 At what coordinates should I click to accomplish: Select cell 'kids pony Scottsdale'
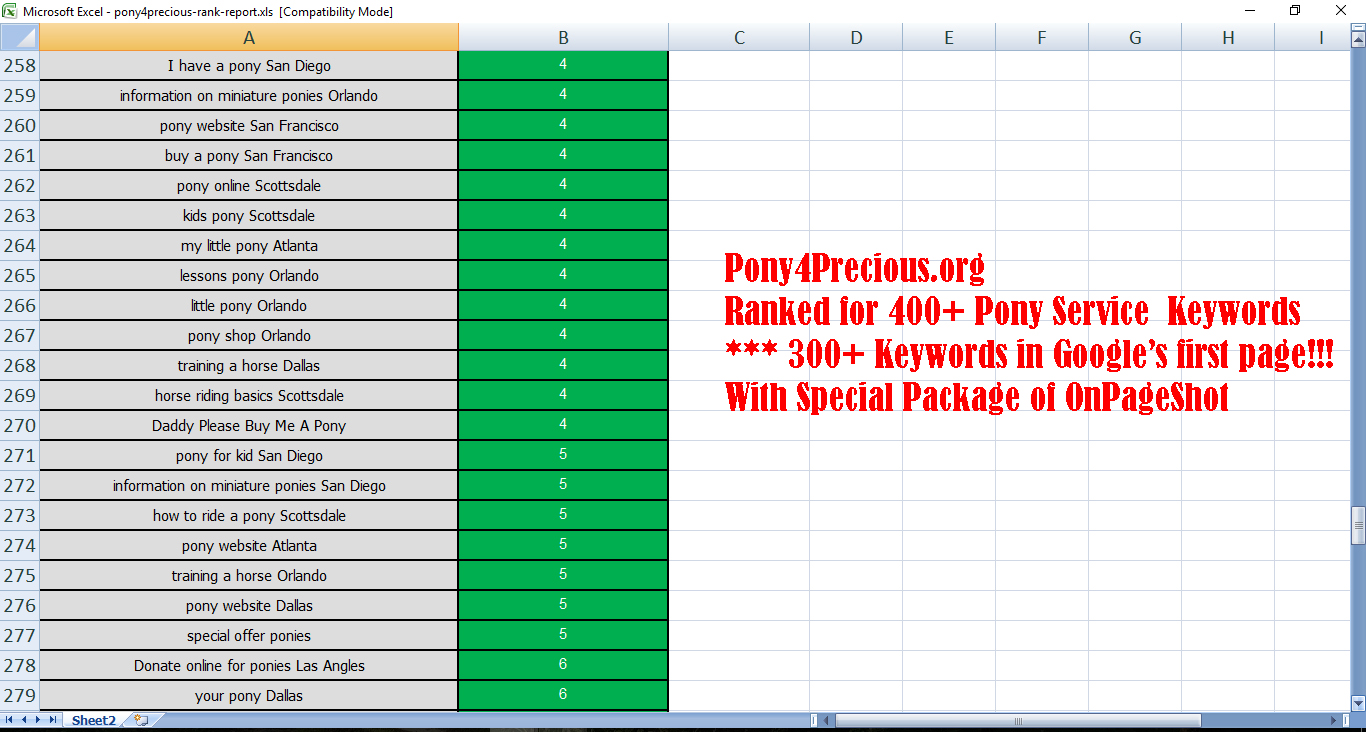coord(249,216)
